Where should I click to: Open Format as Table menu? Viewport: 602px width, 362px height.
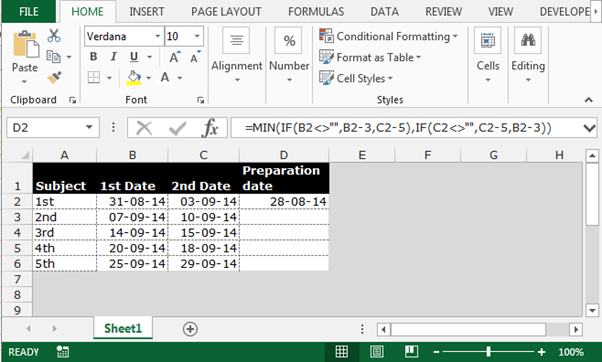point(370,57)
